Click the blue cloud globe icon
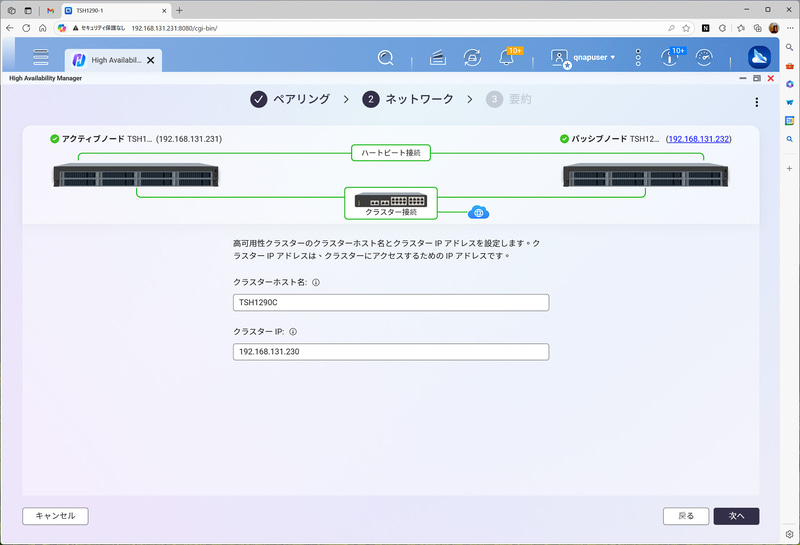 coord(479,212)
